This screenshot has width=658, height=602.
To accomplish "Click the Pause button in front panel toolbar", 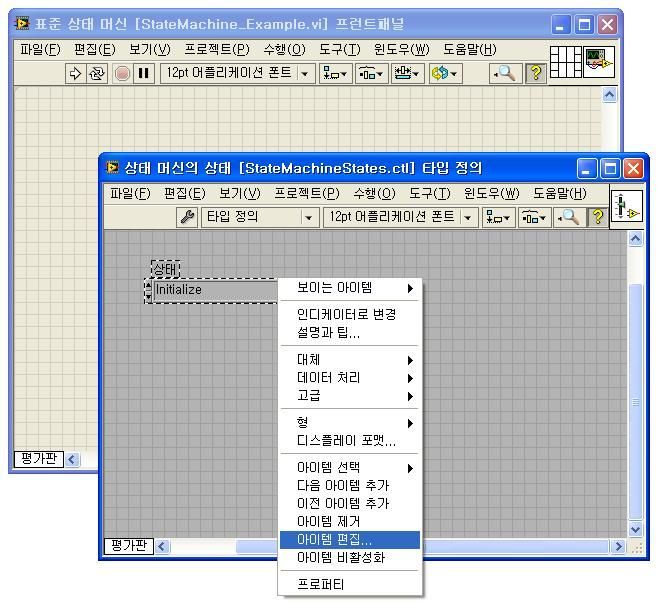I will coord(144,73).
